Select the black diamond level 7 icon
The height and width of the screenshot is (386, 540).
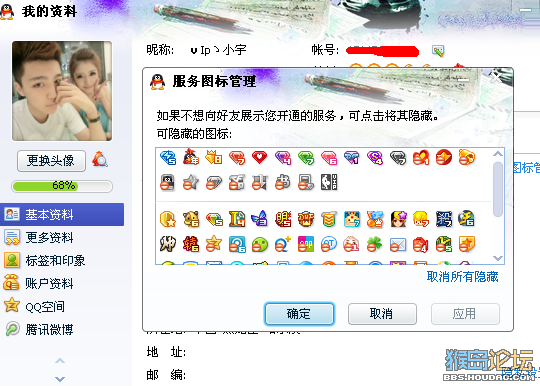coord(398,158)
